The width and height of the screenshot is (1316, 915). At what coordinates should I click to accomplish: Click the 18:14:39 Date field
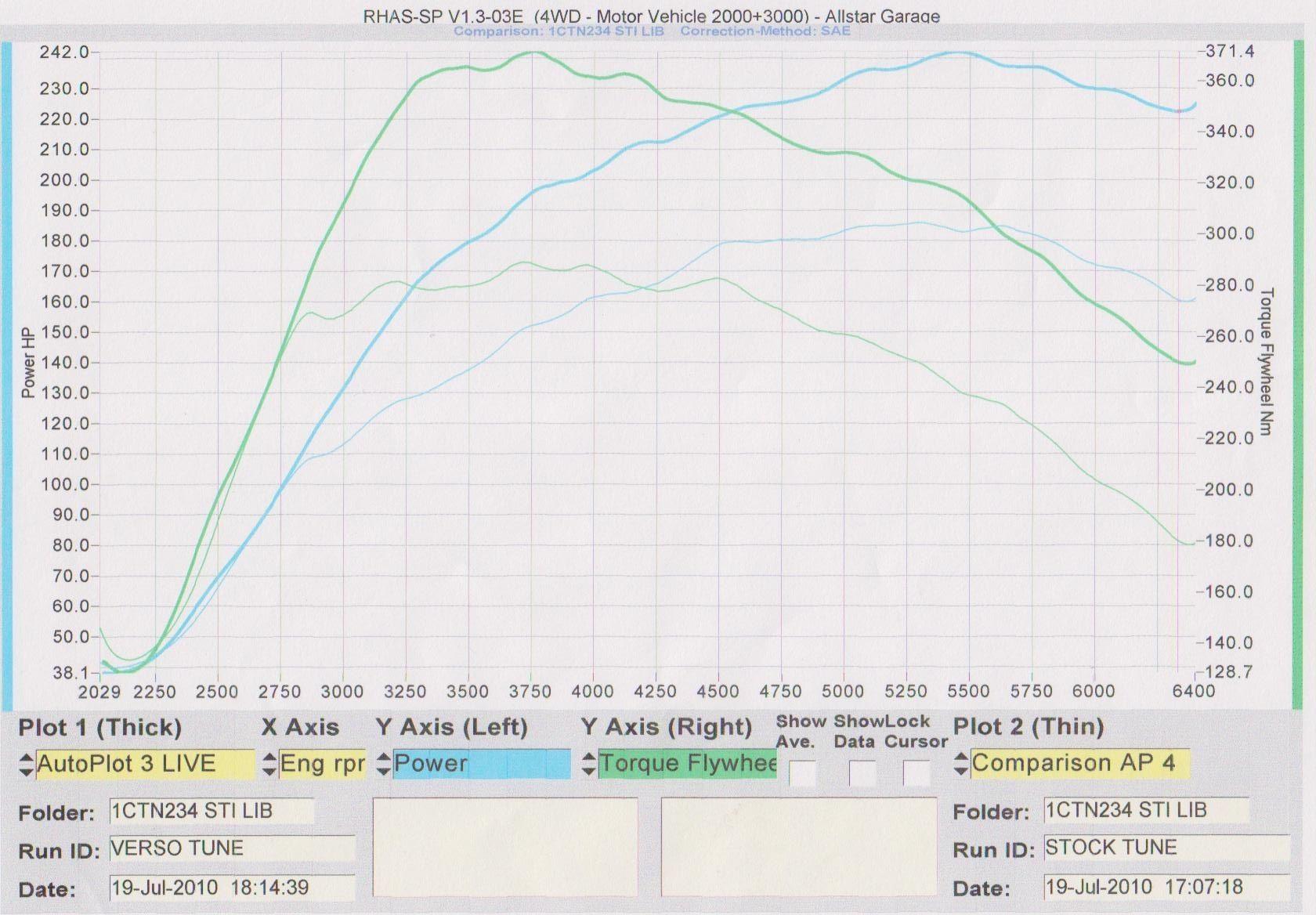pyautogui.click(x=232, y=888)
